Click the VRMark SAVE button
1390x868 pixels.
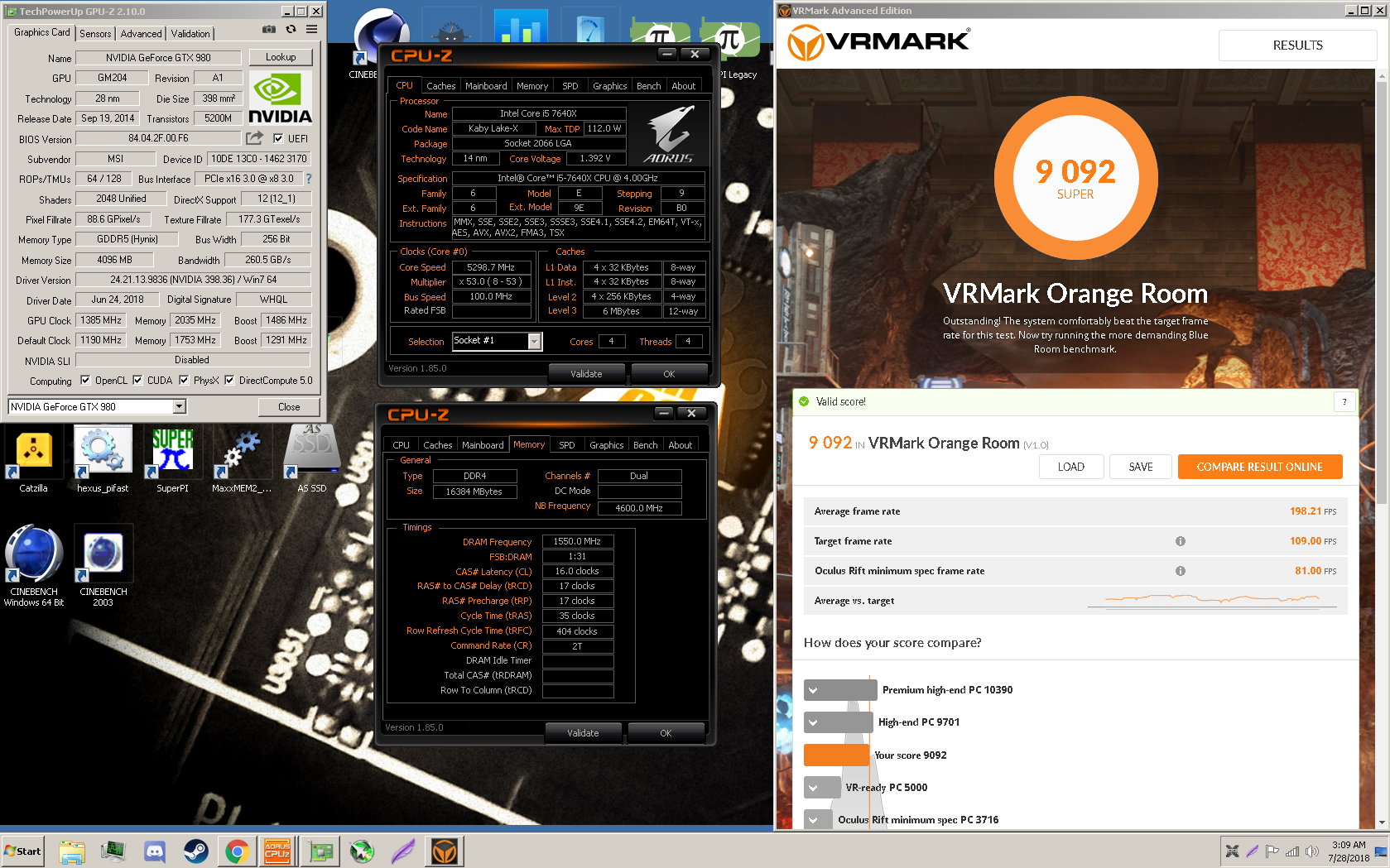pyautogui.click(x=1140, y=467)
